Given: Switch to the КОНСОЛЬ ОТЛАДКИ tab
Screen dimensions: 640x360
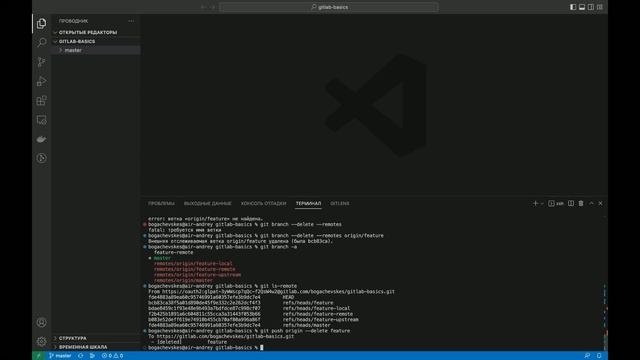Looking at the screenshot, I should click(263, 203).
